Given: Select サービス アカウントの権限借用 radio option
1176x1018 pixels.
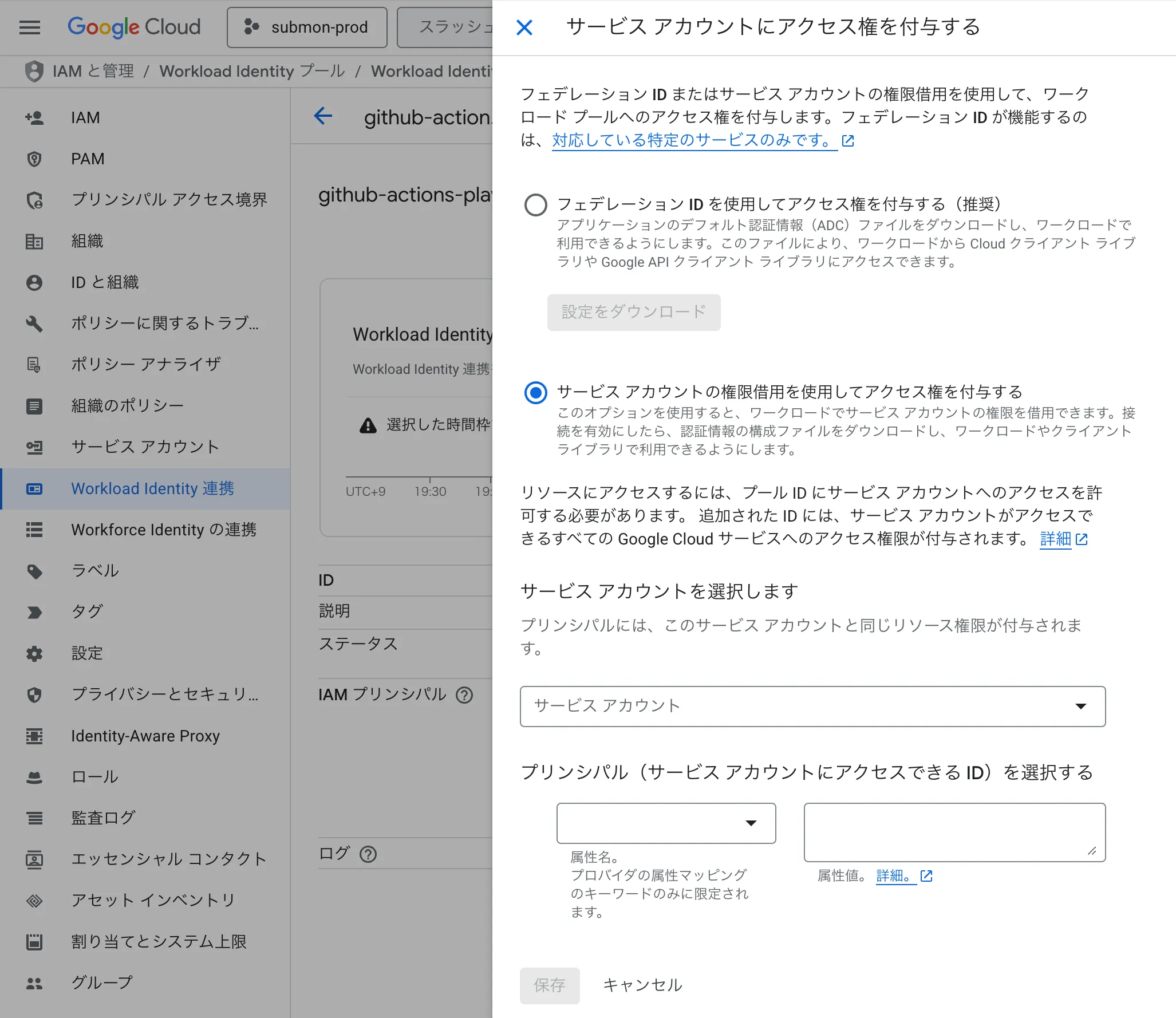Looking at the screenshot, I should [536, 393].
